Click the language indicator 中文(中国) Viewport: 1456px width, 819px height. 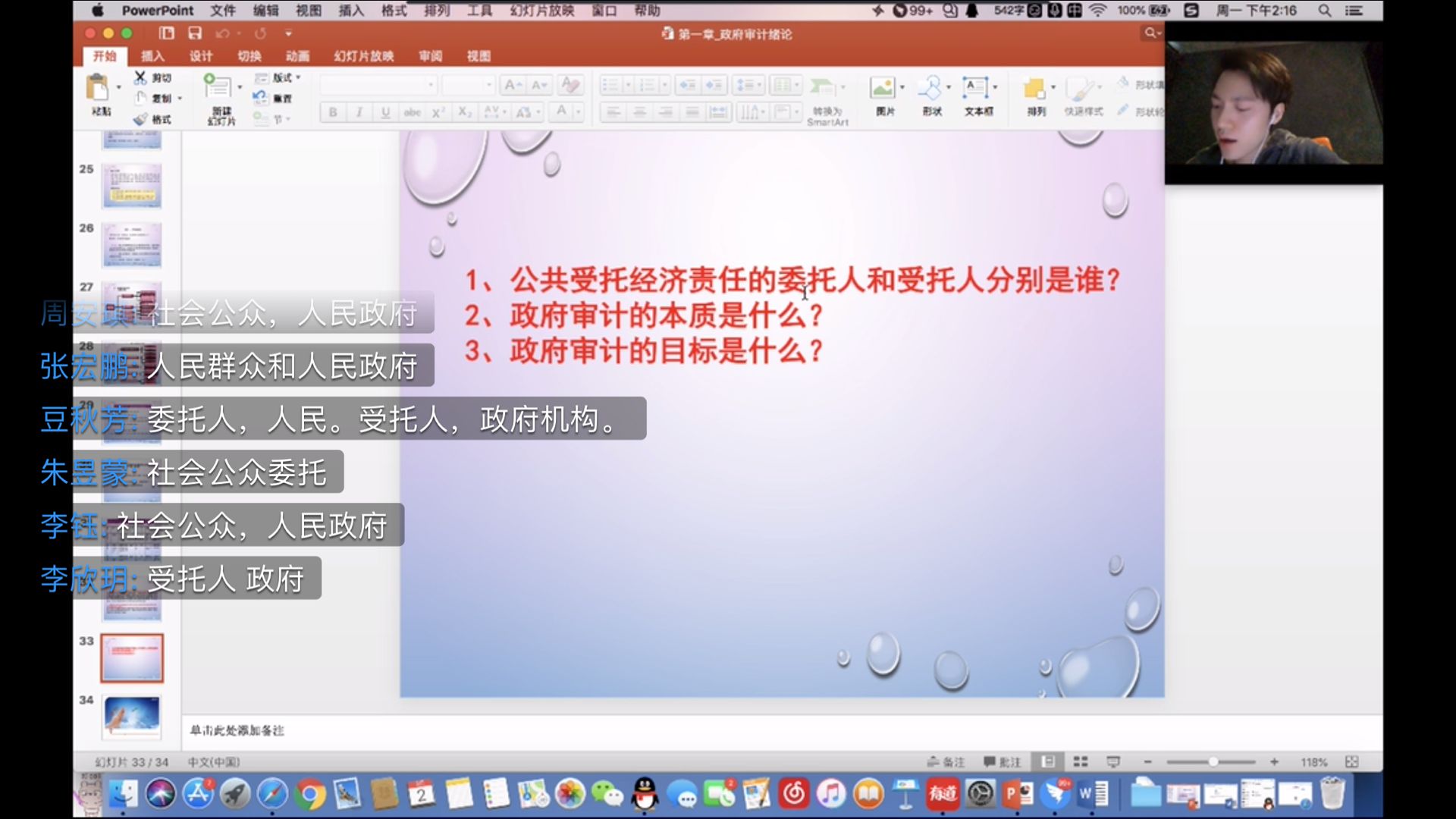[x=214, y=762]
